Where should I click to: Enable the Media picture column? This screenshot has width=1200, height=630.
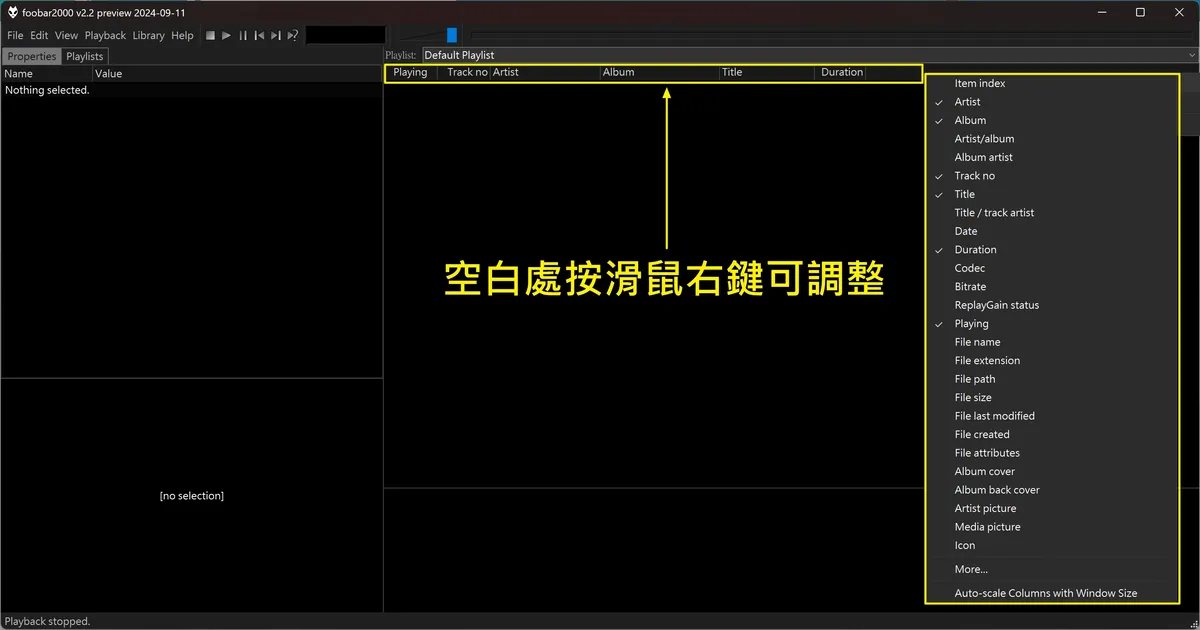click(1052, 527)
